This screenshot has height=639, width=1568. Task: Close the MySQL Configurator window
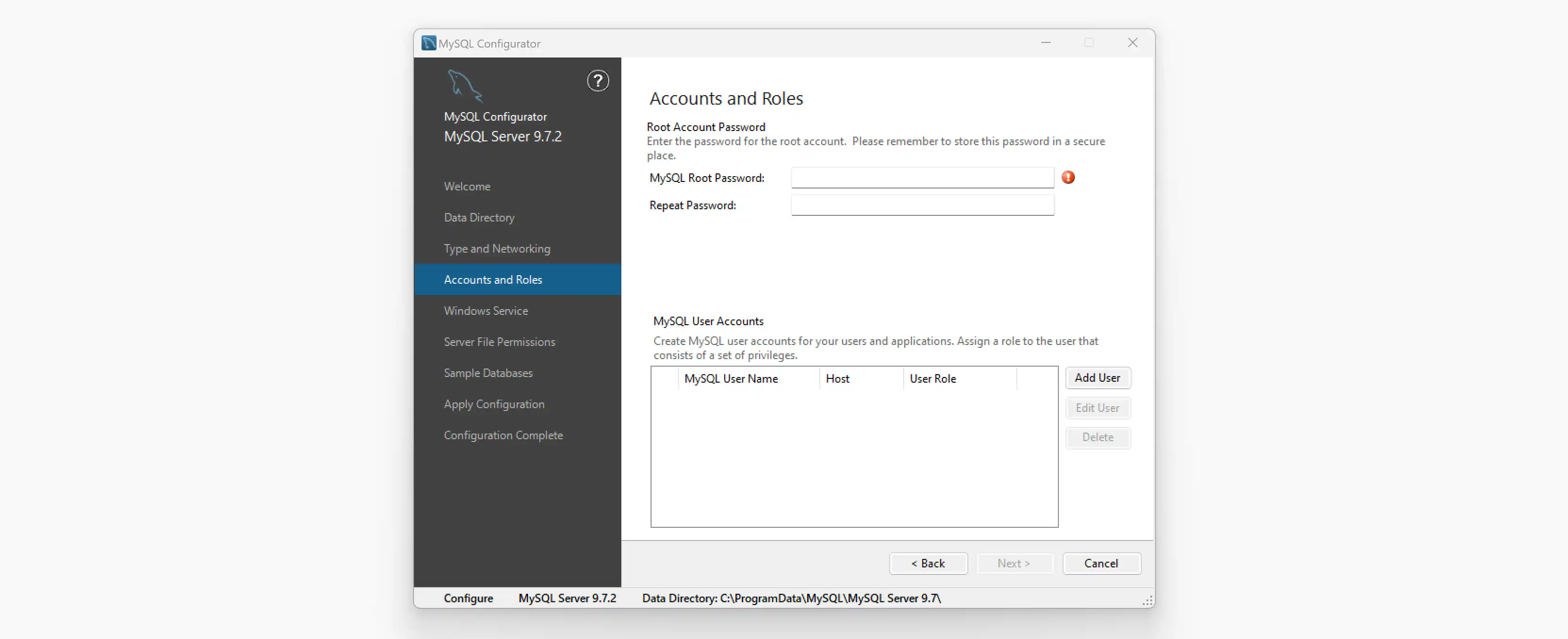tap(1132, 42)
